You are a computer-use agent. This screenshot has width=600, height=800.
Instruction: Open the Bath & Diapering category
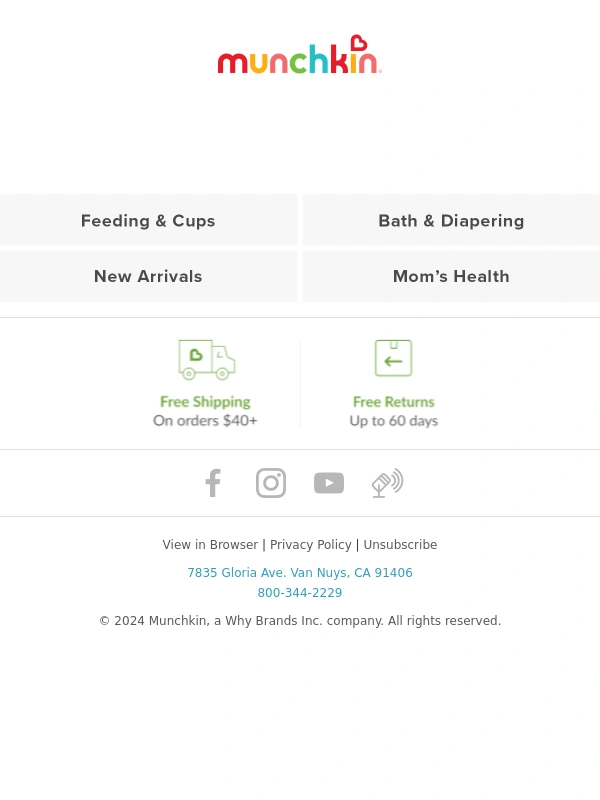click(452, 220)
